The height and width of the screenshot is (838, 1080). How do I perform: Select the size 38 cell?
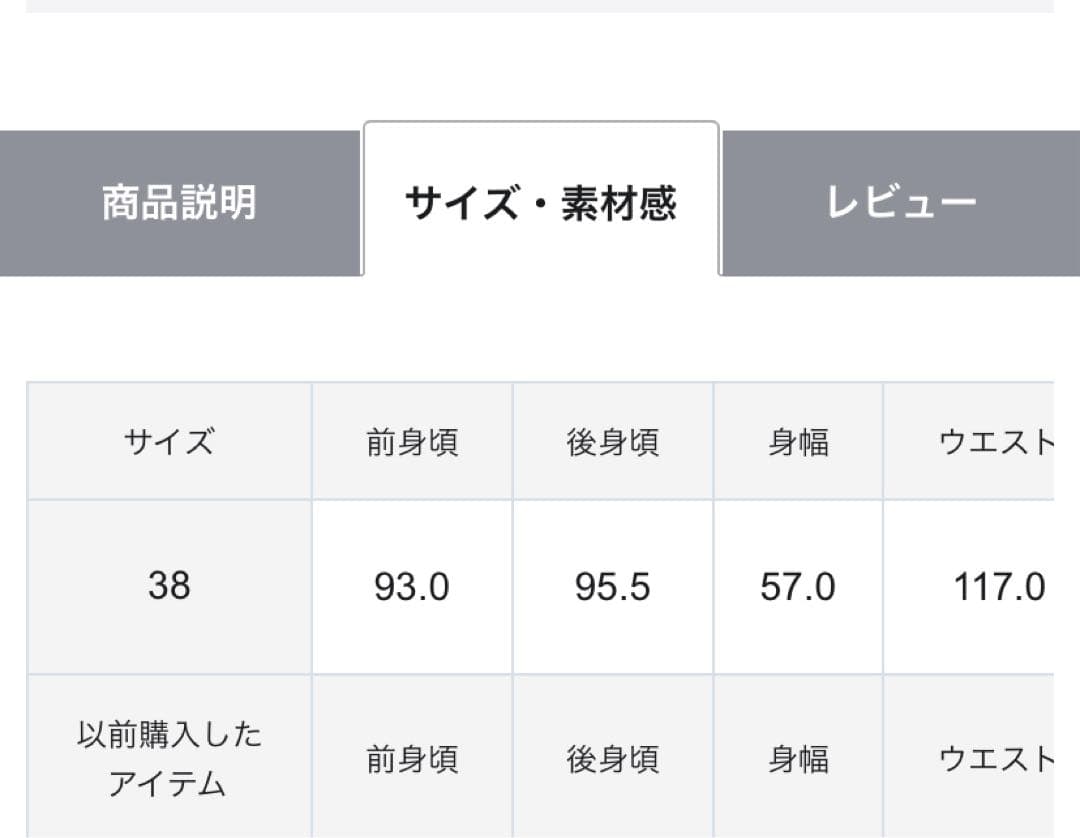[x=169, y=586]
